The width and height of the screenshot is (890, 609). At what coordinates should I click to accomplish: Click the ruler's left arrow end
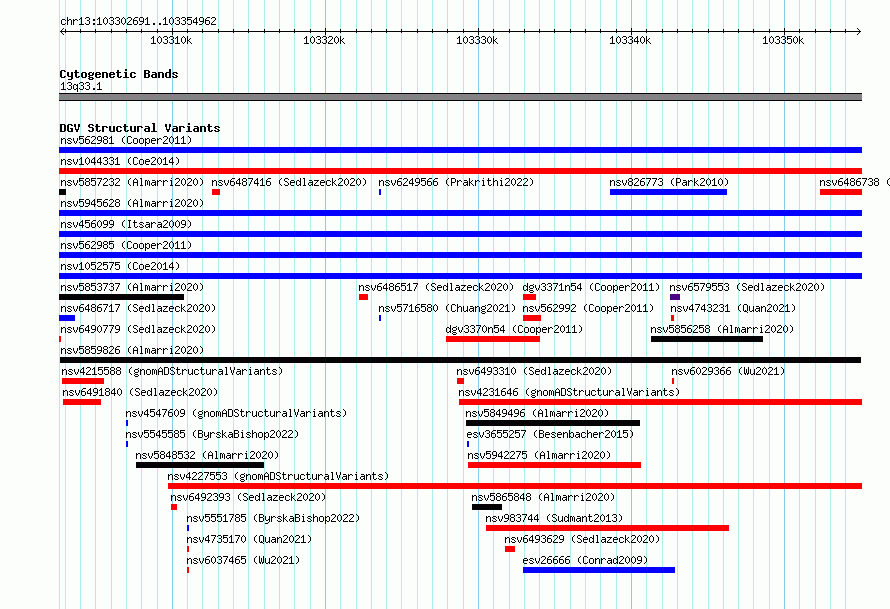click(62, 31)
